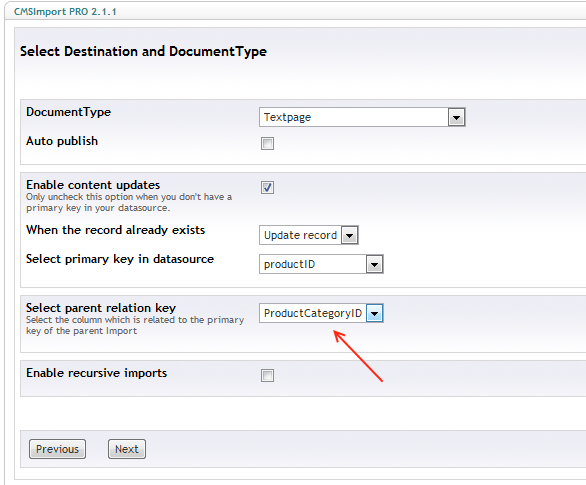This screenshot has height=485, width=586.
Task: Click the ProductCategoryID combo box text
Action: coord(313,313)
